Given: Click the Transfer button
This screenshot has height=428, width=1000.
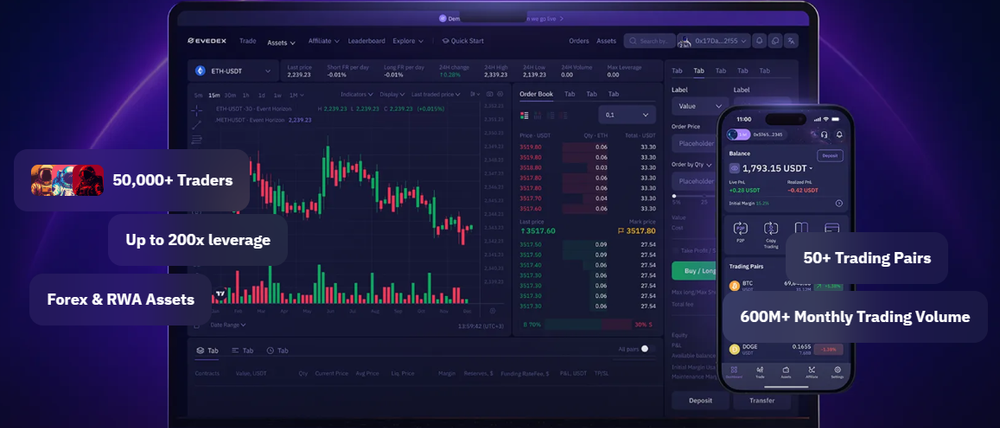Looking at the screenshot, I should (762, 401).
